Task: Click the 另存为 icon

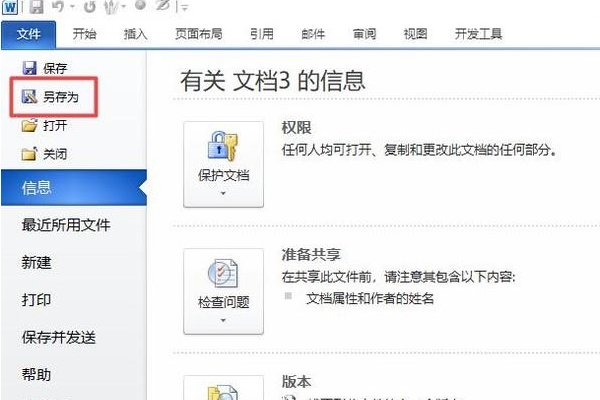Action: (29, 96)
